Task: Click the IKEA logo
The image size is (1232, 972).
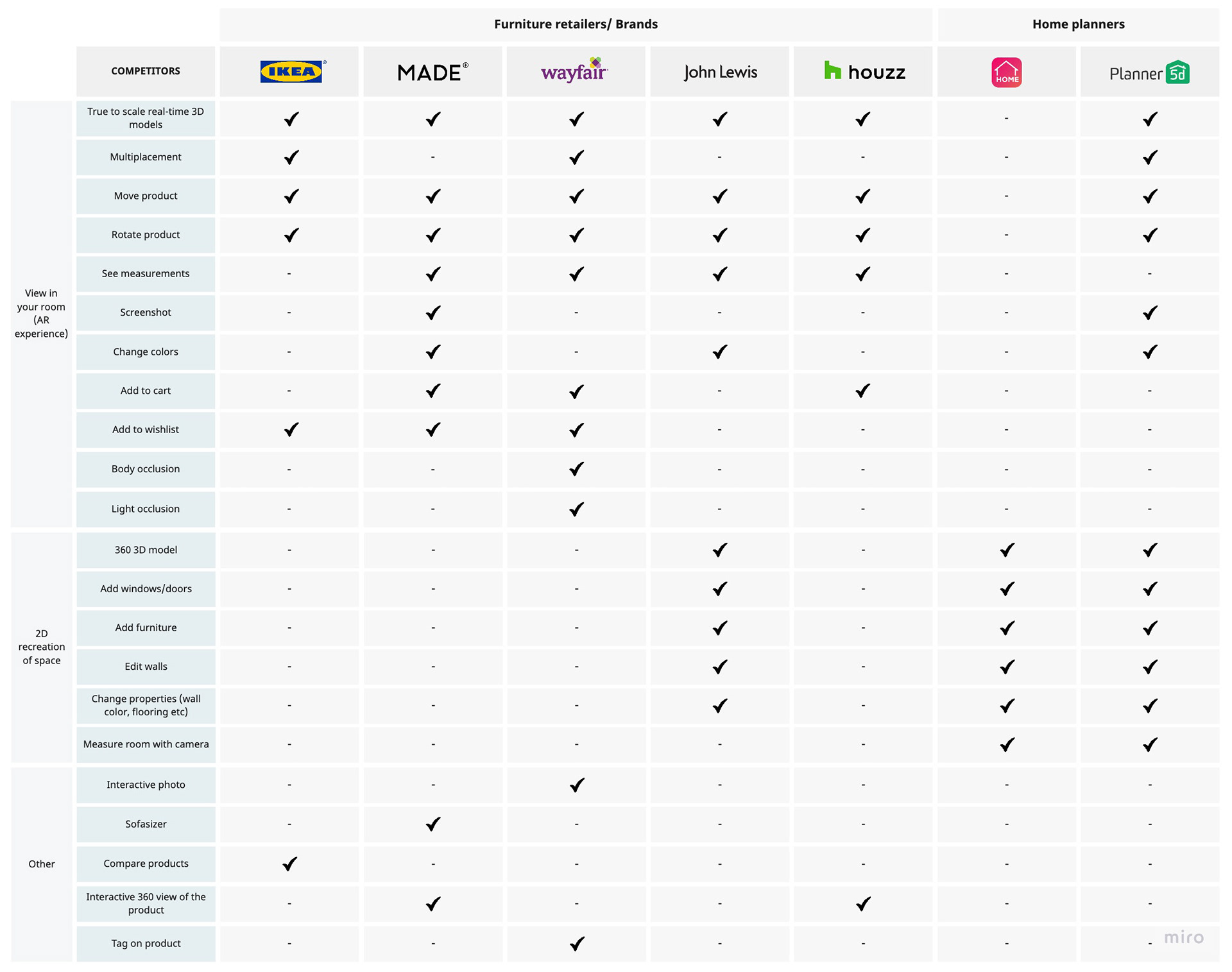Action: pos(293,71)
